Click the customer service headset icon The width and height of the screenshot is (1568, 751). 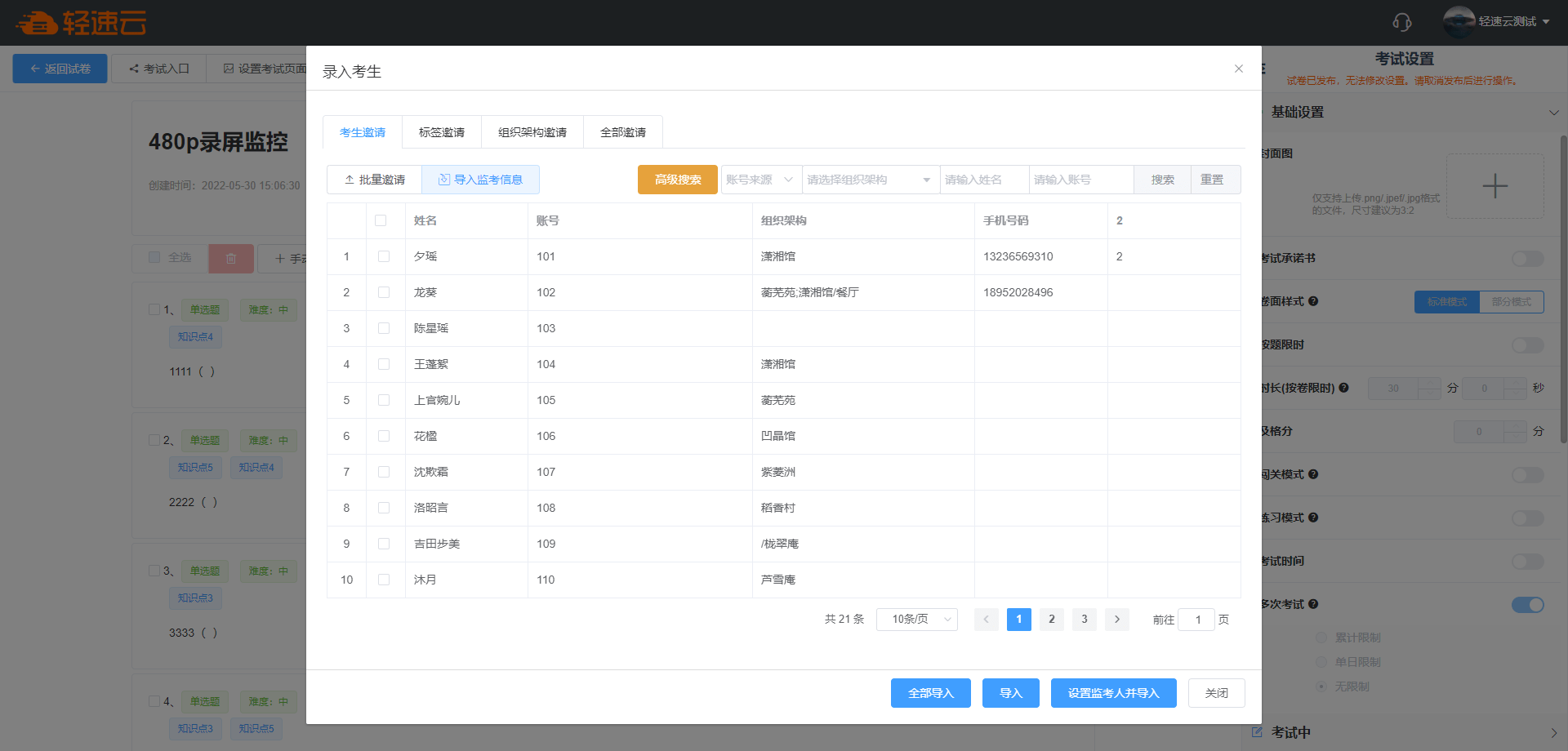pyautogui.click(x=1401, y=22)
